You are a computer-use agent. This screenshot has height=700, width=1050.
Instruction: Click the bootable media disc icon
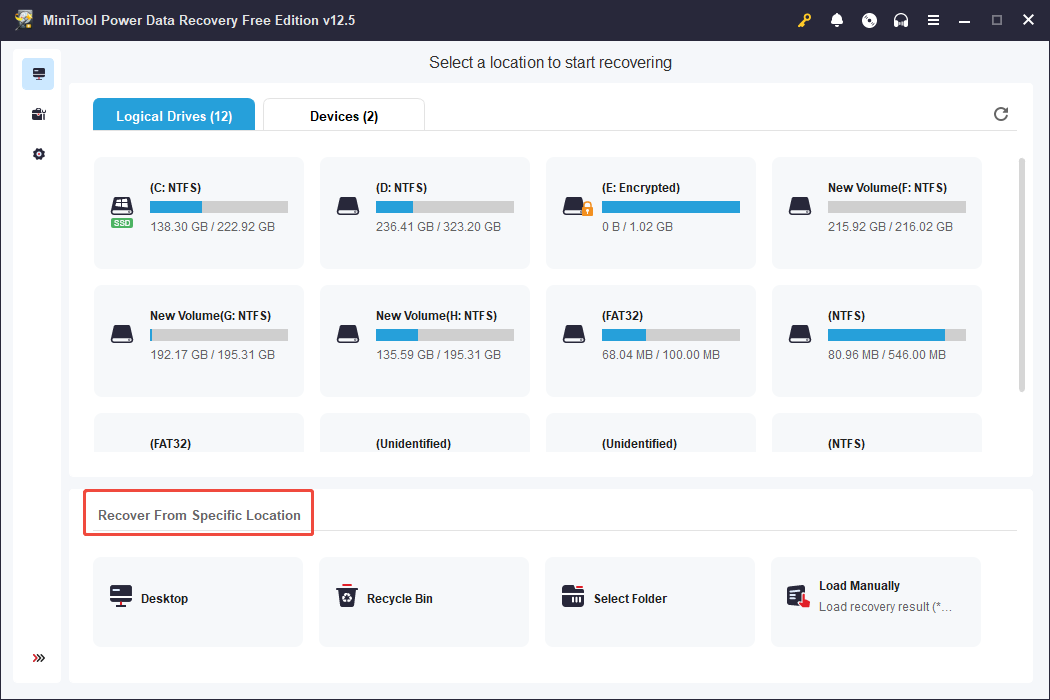tap(869, 20)
